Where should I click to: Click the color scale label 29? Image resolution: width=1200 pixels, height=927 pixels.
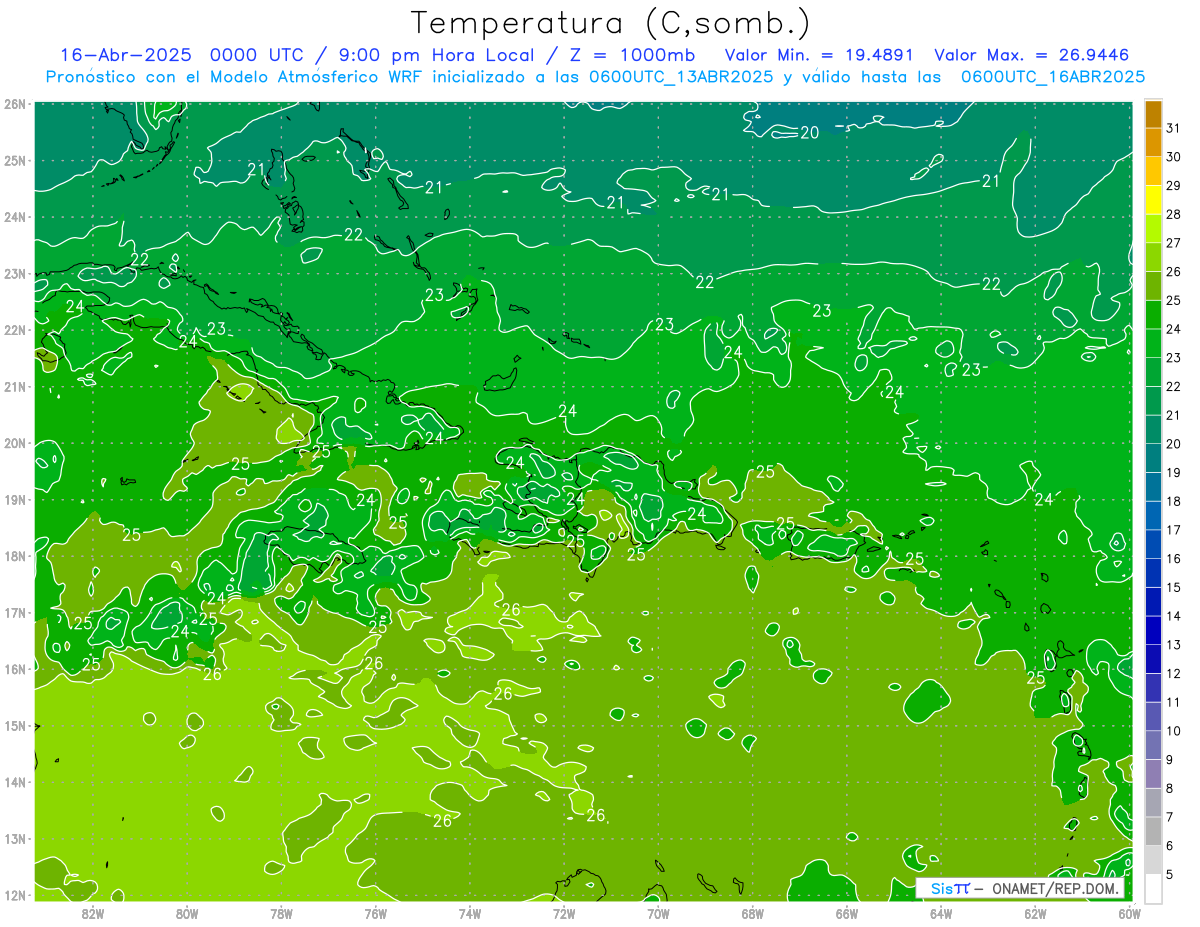(1174, 186)
